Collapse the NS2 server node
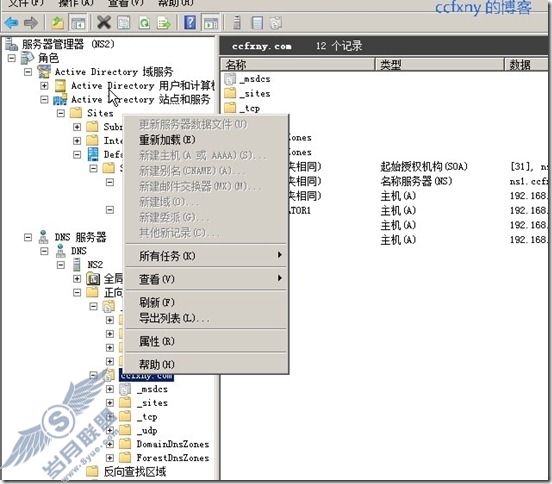Viewport: 552px width, 484px height. (x=61, y=265)
